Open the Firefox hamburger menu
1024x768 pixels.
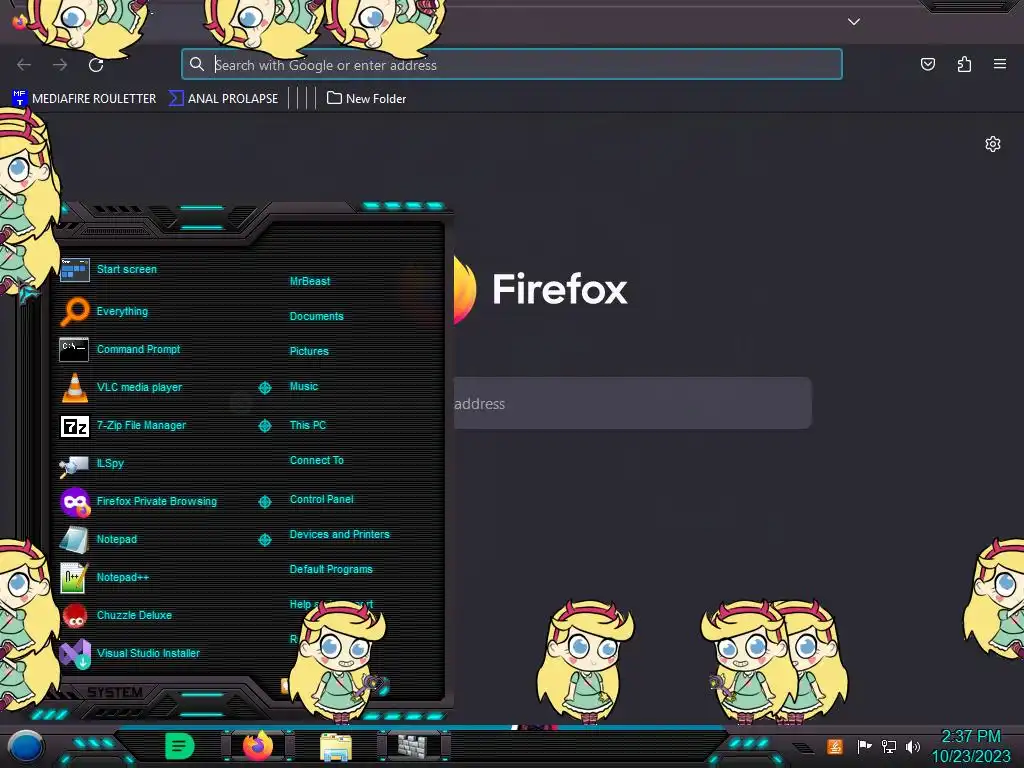(x=1000, y=64)
